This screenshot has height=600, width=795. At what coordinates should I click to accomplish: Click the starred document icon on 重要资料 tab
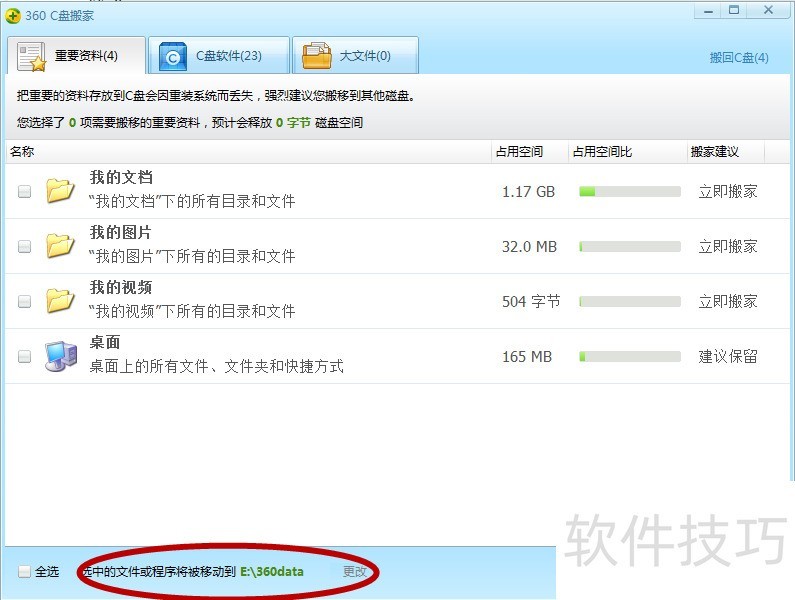(x=32, y=57)
